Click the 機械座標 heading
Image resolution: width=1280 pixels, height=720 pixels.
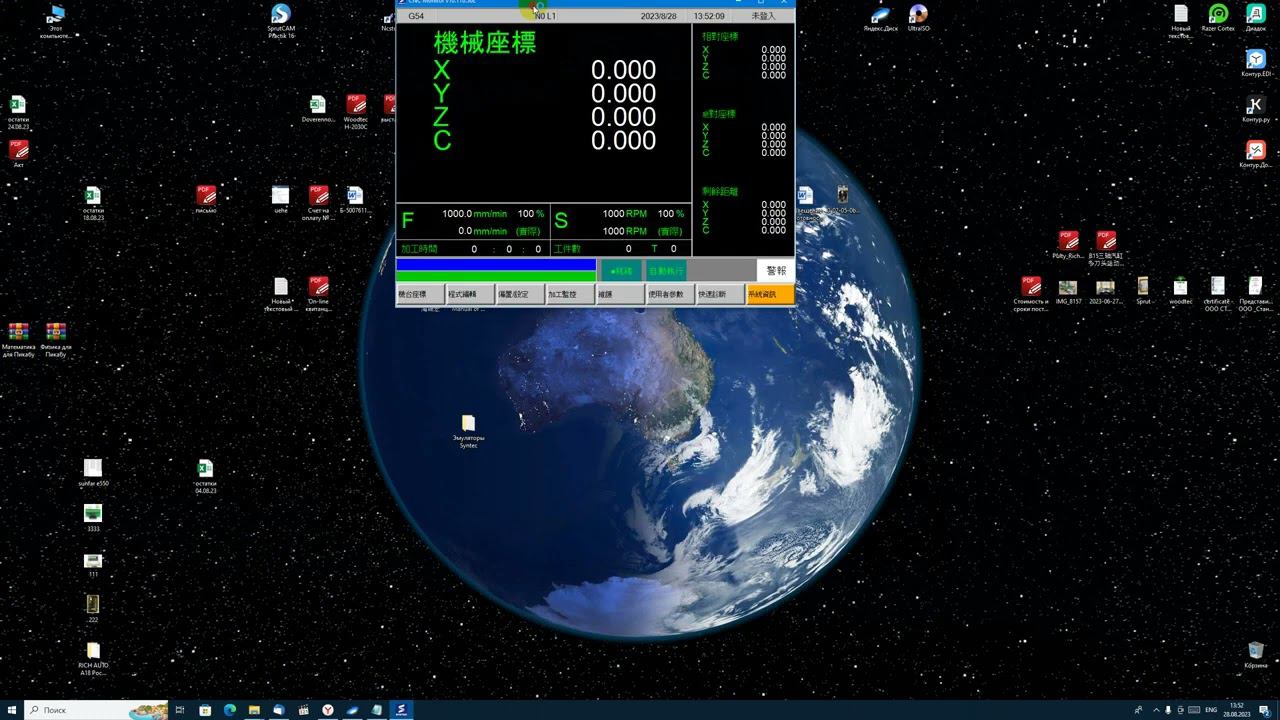click(x=485, y=42)
